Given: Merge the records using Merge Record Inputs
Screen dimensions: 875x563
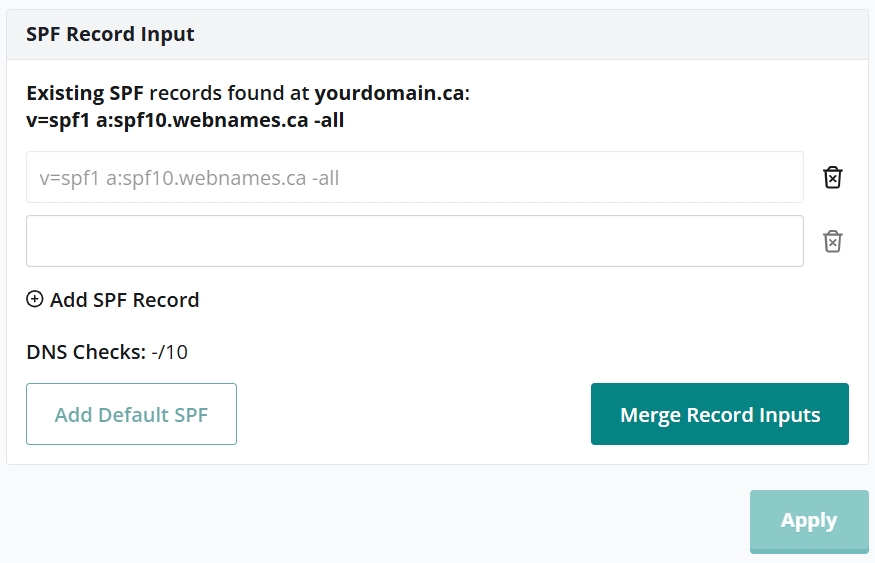Looking at the screenshot, I should coord(719,415).
